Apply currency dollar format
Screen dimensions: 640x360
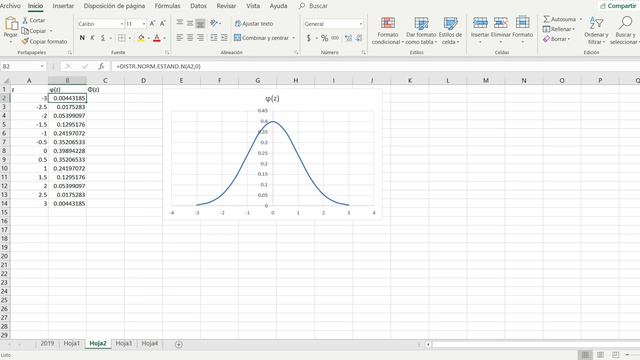pyautogui.click(x=309, y=38)
